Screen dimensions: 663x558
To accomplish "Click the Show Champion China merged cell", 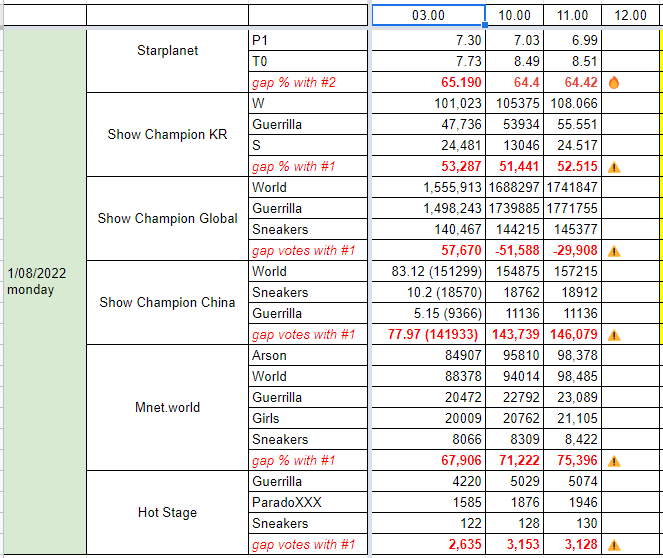I will tap(167, 303).
